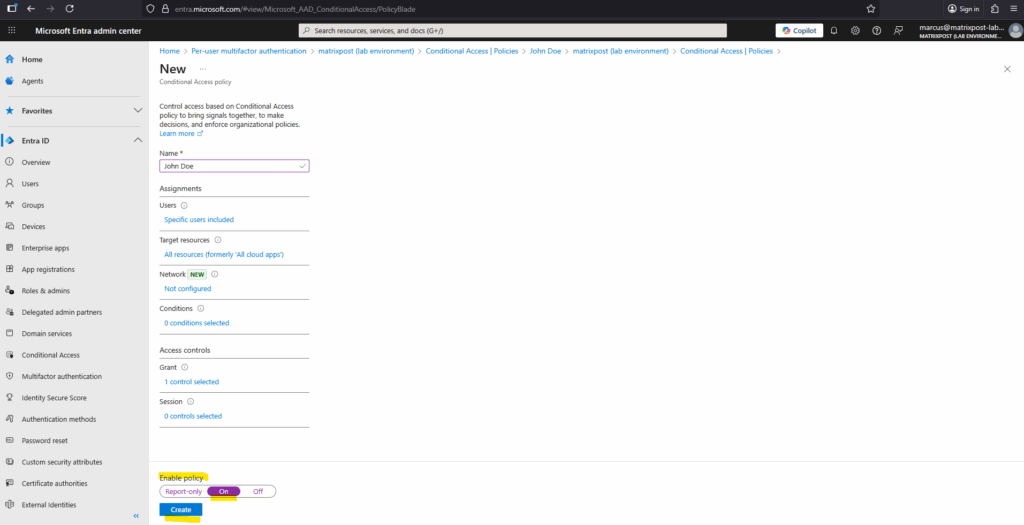The height and width of the screenshot is (525, 1024).
Task: Set Enable policy to Off
Action: pyautogui.click(x=258, y=492)
